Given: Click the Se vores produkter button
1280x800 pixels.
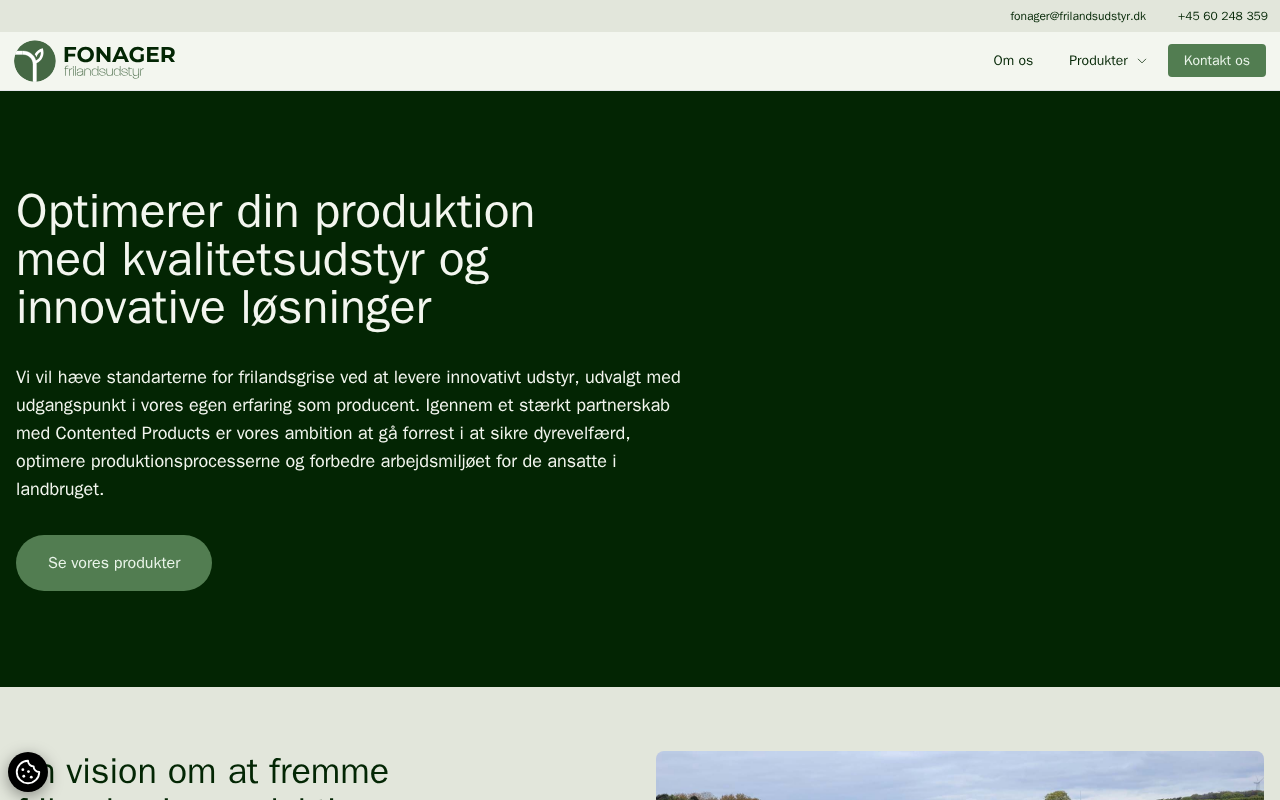Looking at the screenshot, I should (114, 563).
